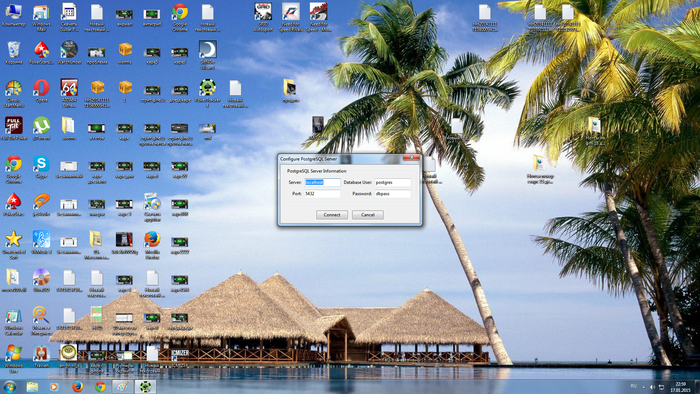Viewport: 700px width, 394px height.
Task: Select the GRID Autosport desktop icon
Action: click(263, 17)
